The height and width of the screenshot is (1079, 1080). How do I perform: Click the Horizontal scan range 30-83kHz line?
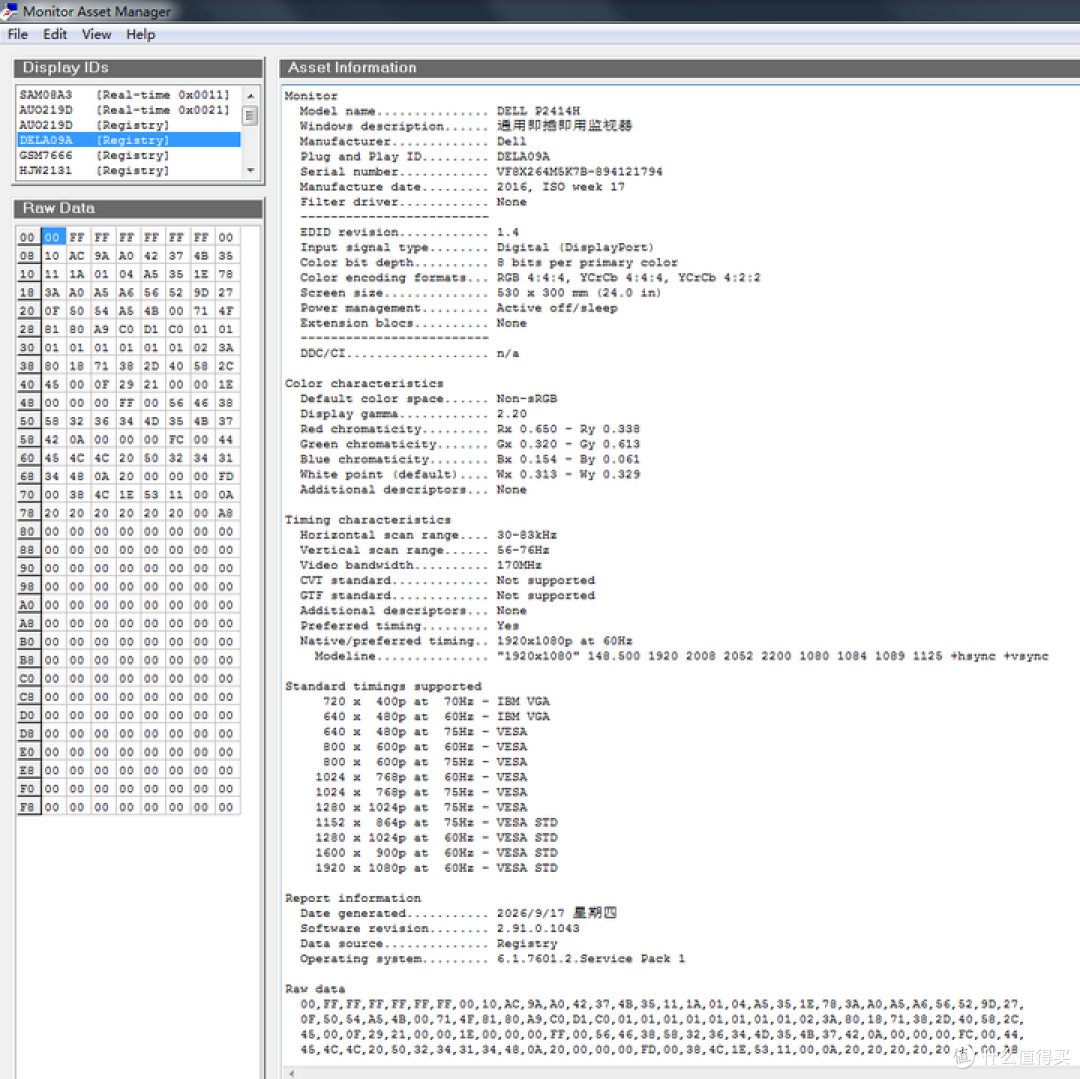pyautogui.click(x=428, y=535)
